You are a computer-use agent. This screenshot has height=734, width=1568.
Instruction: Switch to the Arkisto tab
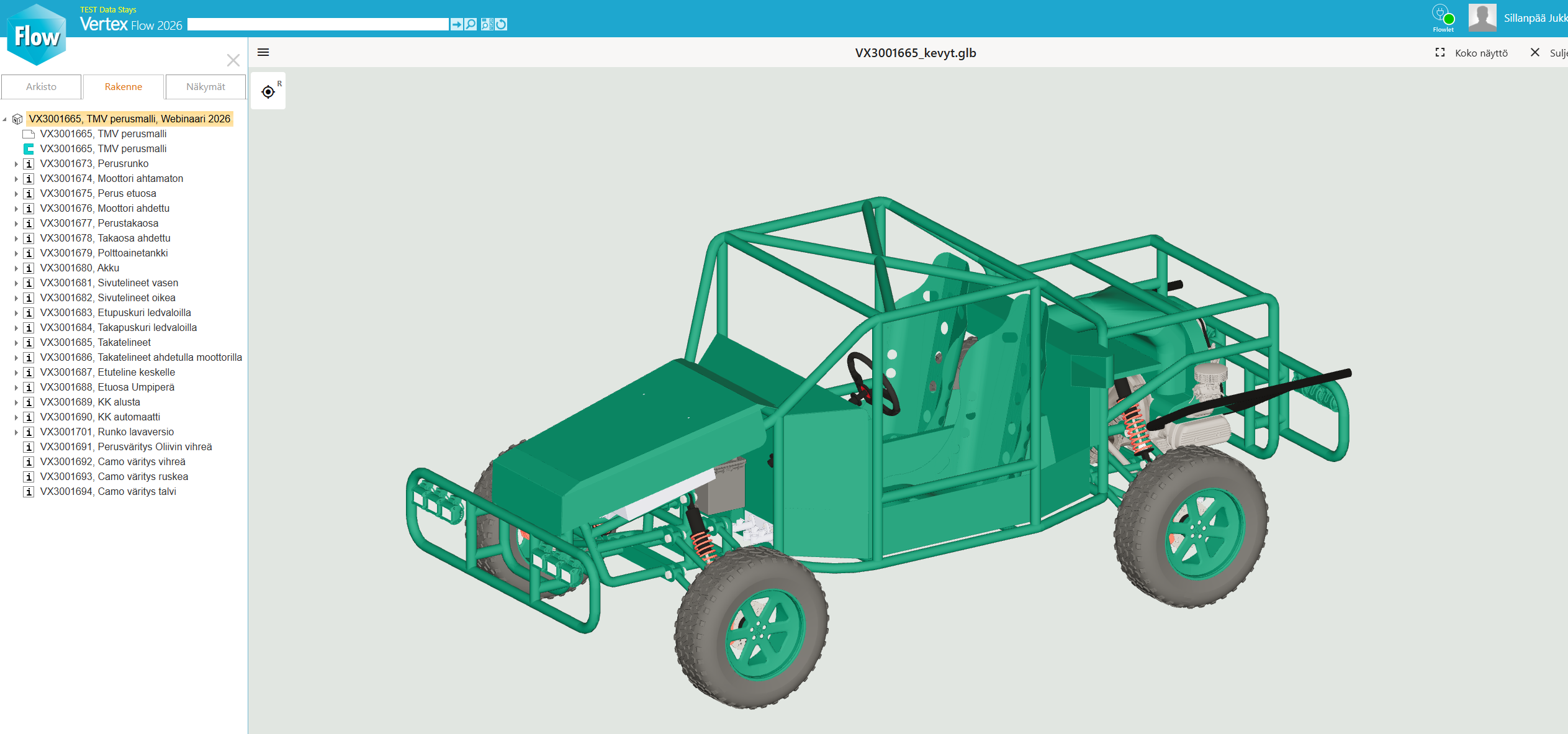[41, 87]
